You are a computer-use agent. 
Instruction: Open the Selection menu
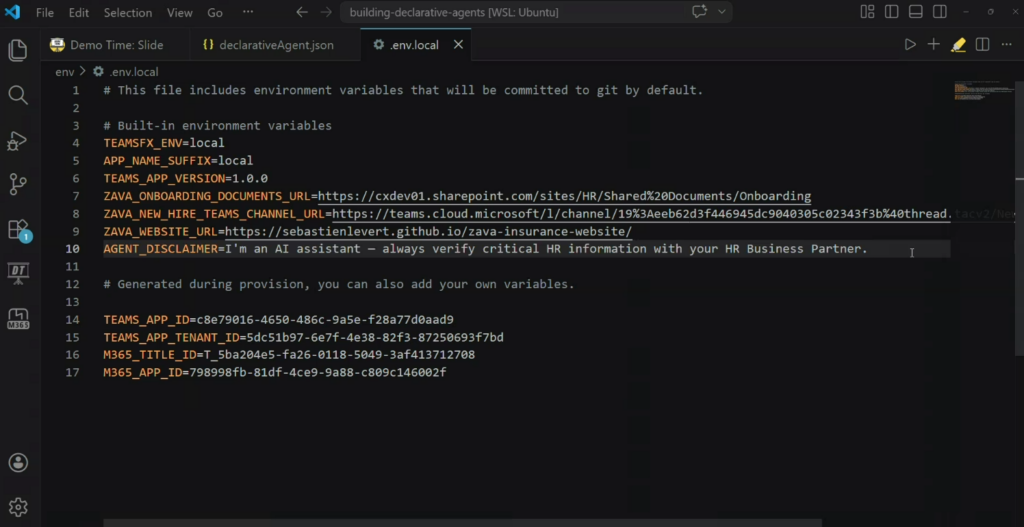[x=126, y=13]
